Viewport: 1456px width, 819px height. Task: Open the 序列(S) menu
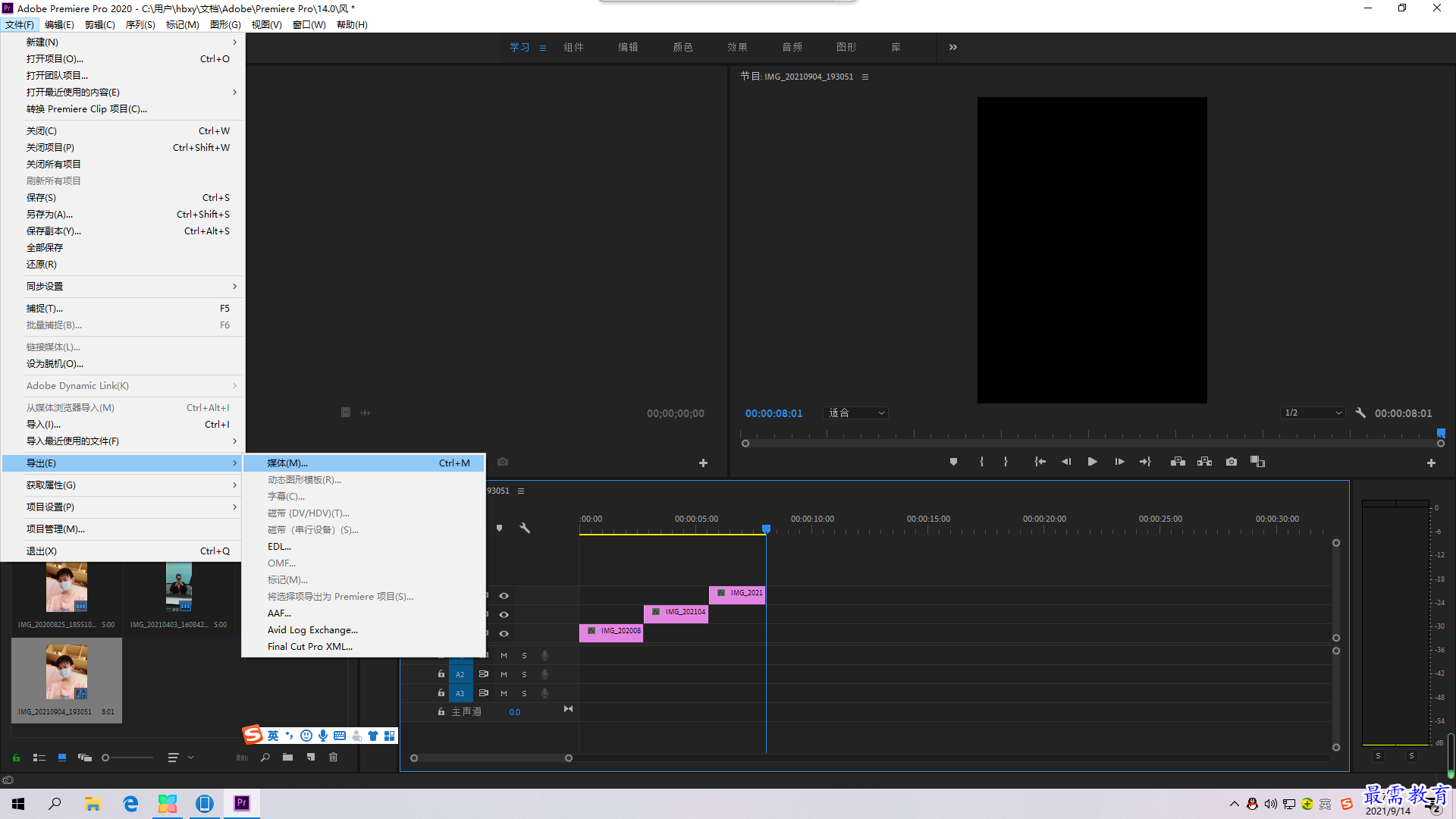tap(140, 24)
